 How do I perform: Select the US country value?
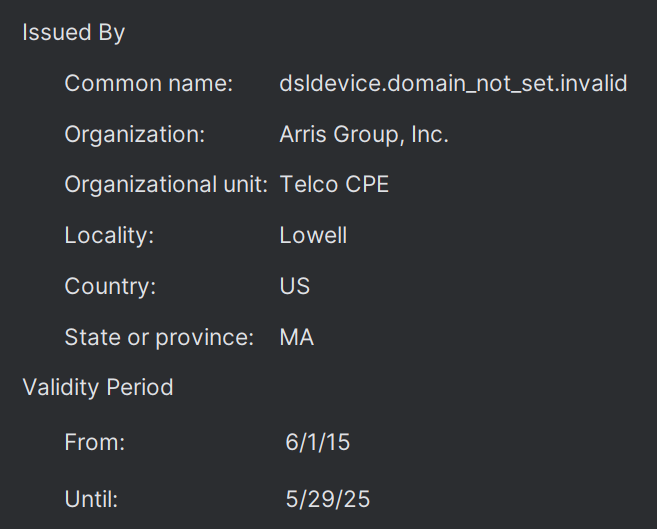pyautogui.click(x=295, y=287)
